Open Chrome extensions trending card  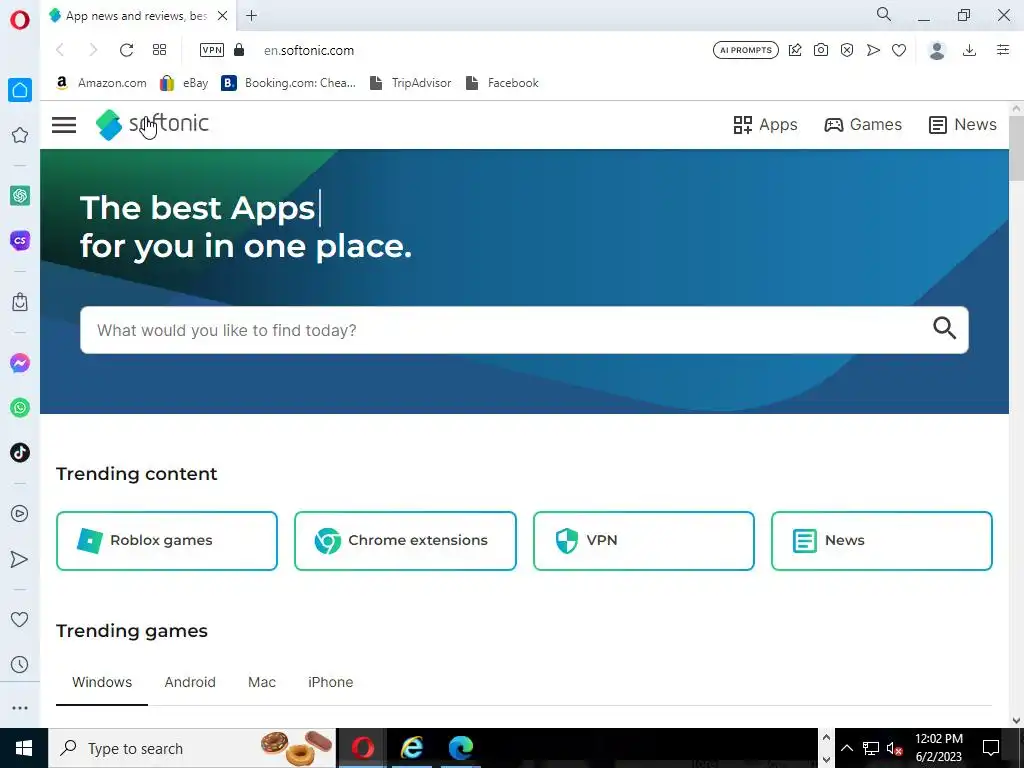point(406,541)
